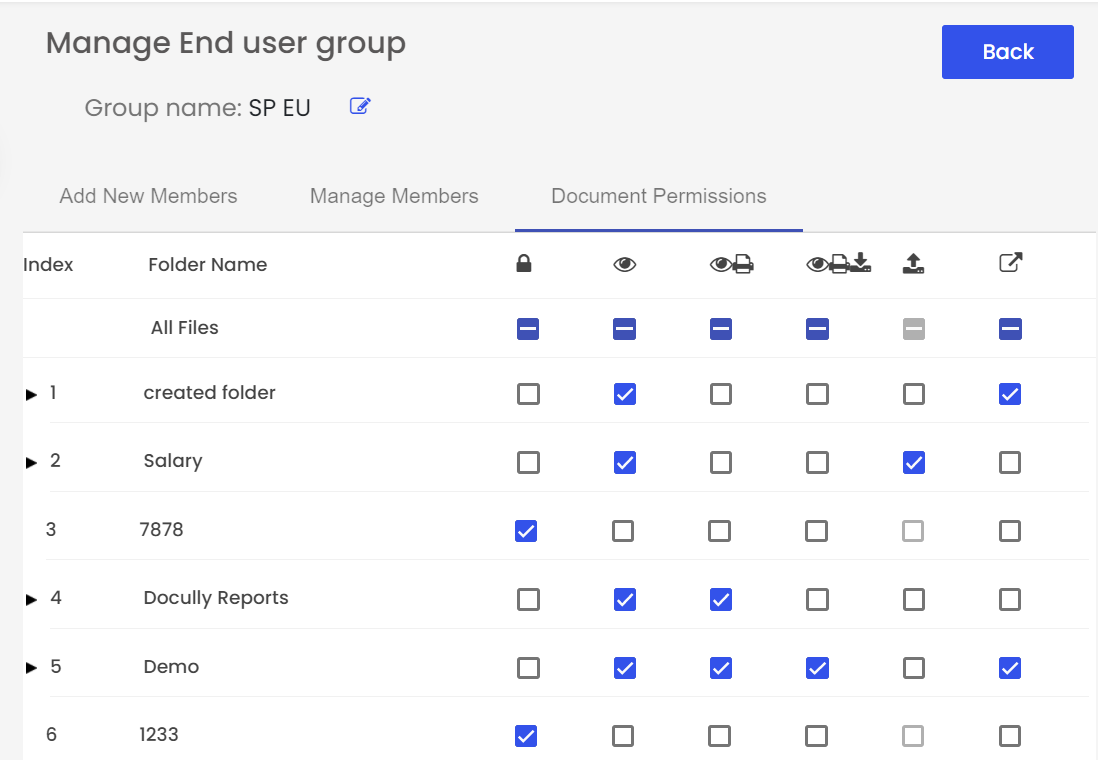The height and width of the screenshot is (760, 1098).
Task: Select the Document Permissions tab
Action: 659,196
